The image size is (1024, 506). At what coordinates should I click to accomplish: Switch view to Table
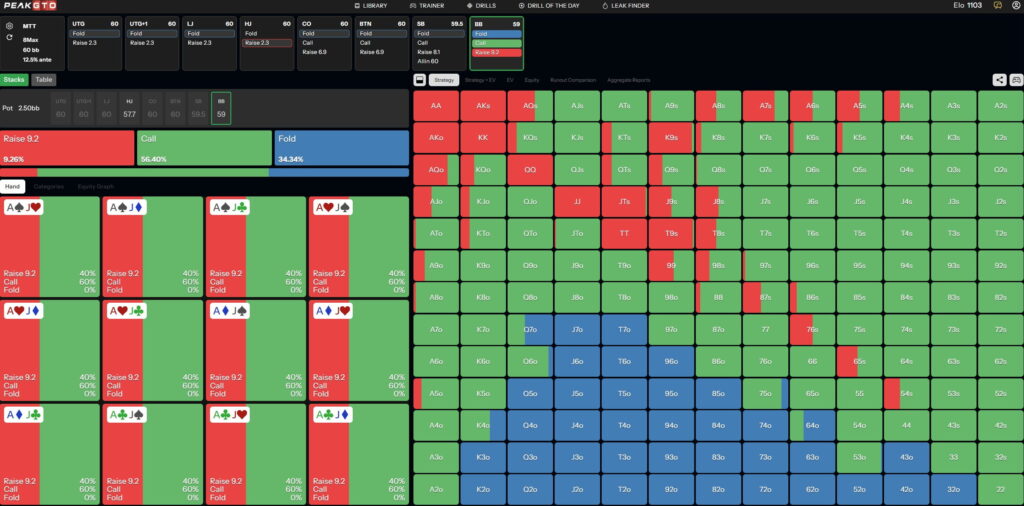43,79
